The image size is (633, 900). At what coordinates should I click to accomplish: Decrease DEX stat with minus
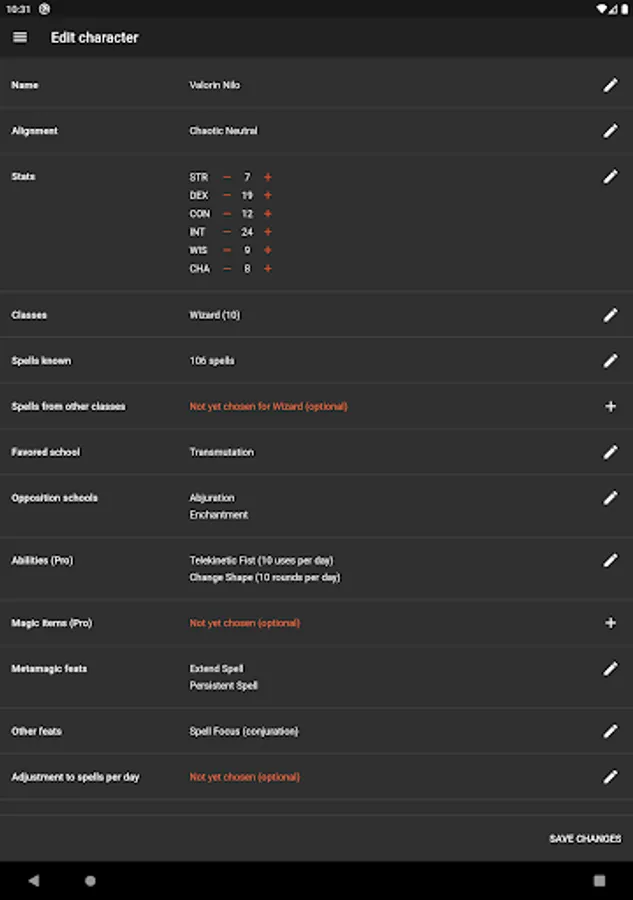tap(227, 196)
